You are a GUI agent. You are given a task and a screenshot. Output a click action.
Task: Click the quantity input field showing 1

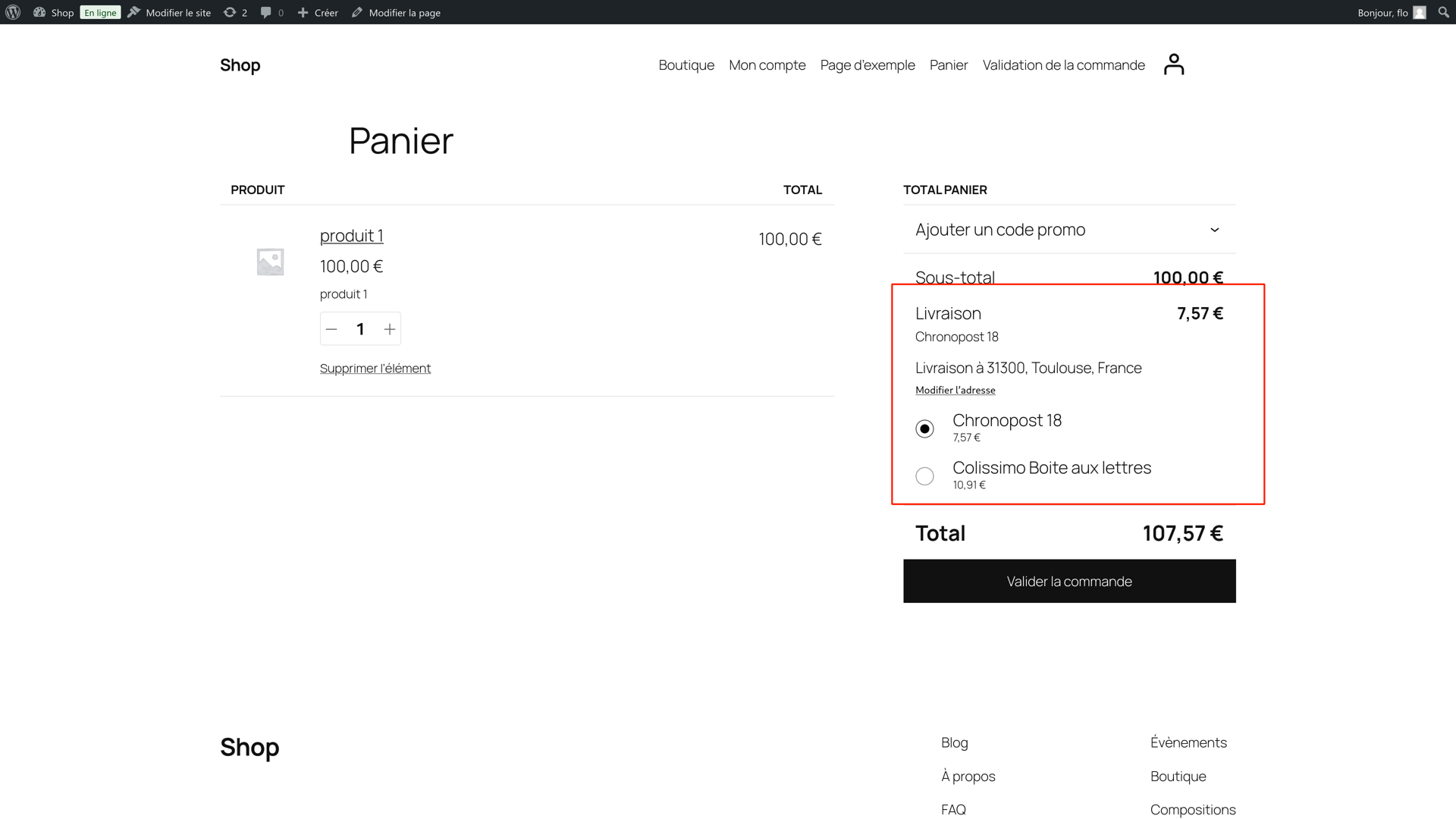pyautogui.click(x=360, y=329)
